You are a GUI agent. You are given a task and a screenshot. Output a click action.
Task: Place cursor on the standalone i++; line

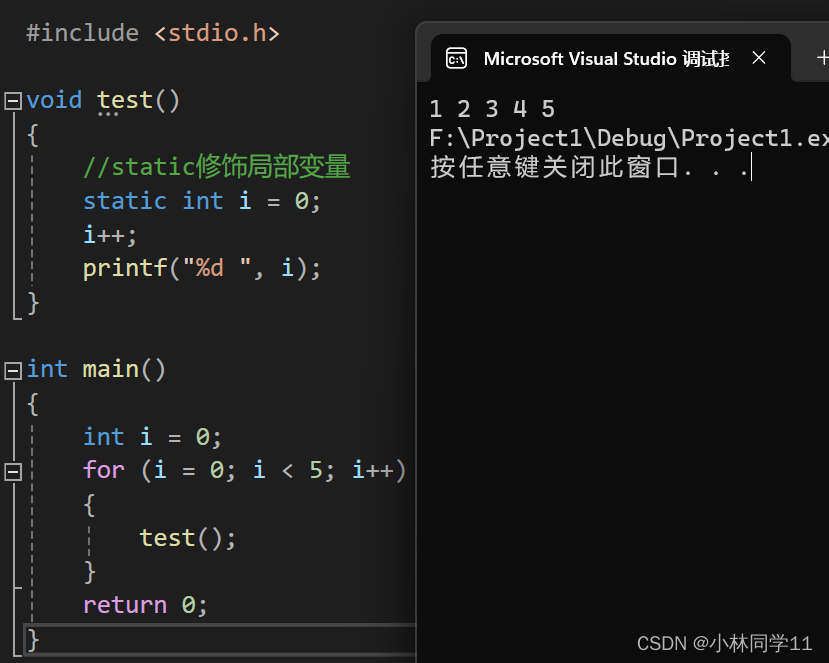[109, 235]
